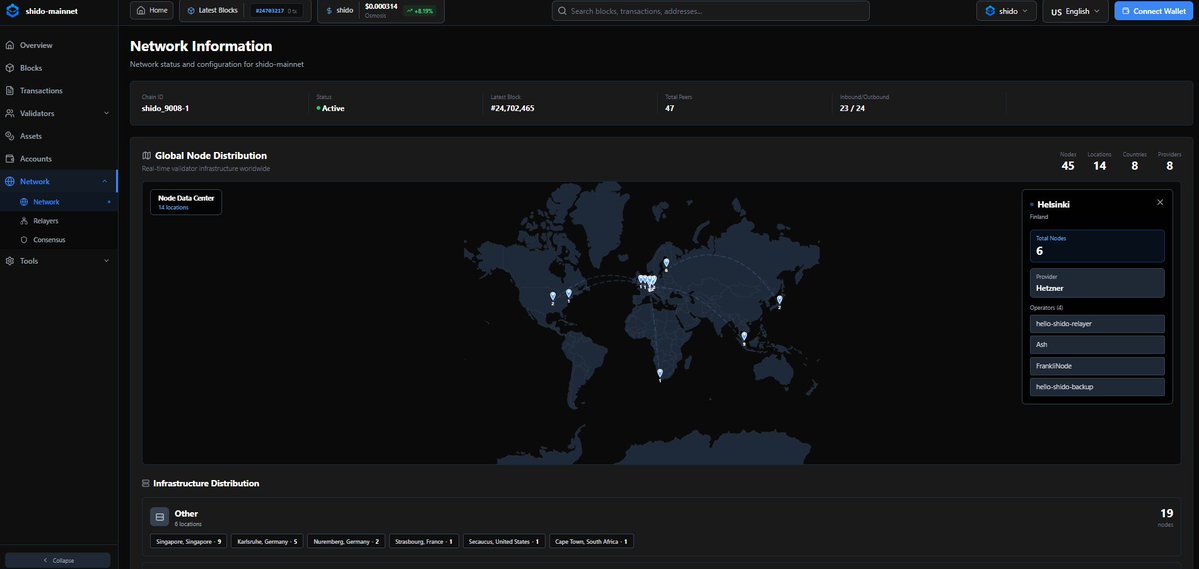Click the Home icon in top bar
Viewport: 1199px width, 569px height.
tap(141, 11)
